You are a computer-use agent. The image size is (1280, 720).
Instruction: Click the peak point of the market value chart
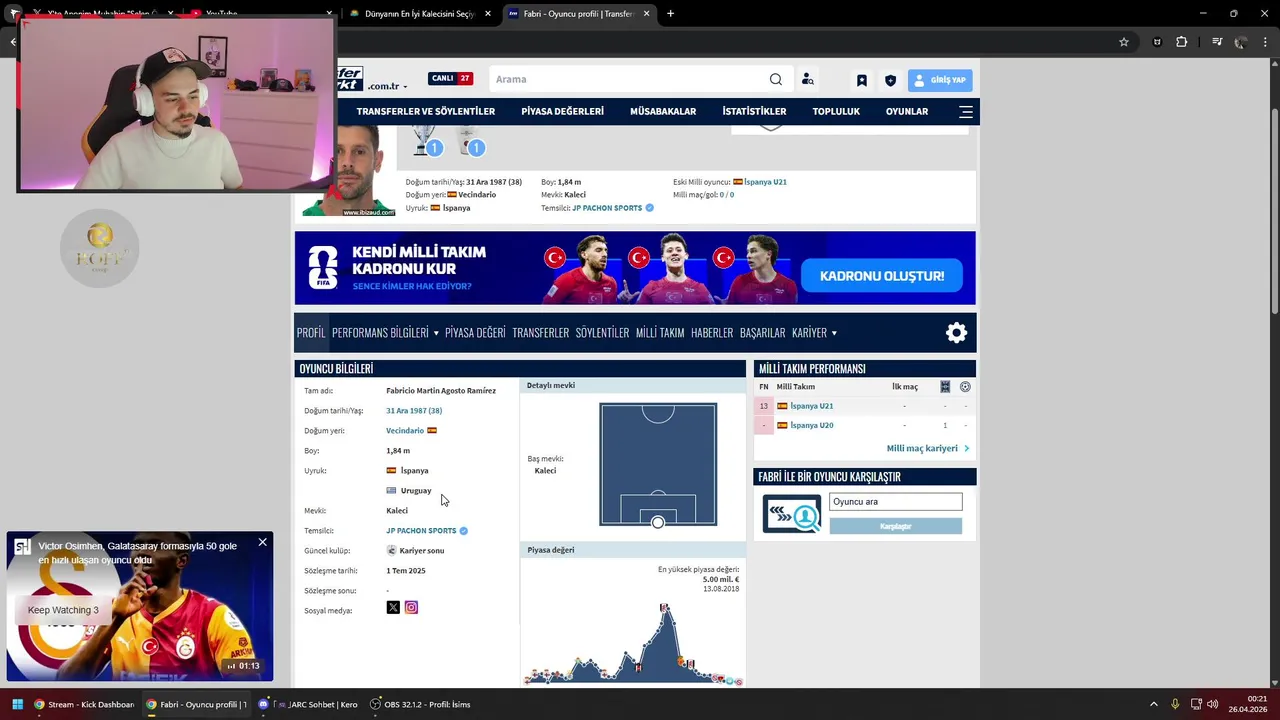[665, 608]
